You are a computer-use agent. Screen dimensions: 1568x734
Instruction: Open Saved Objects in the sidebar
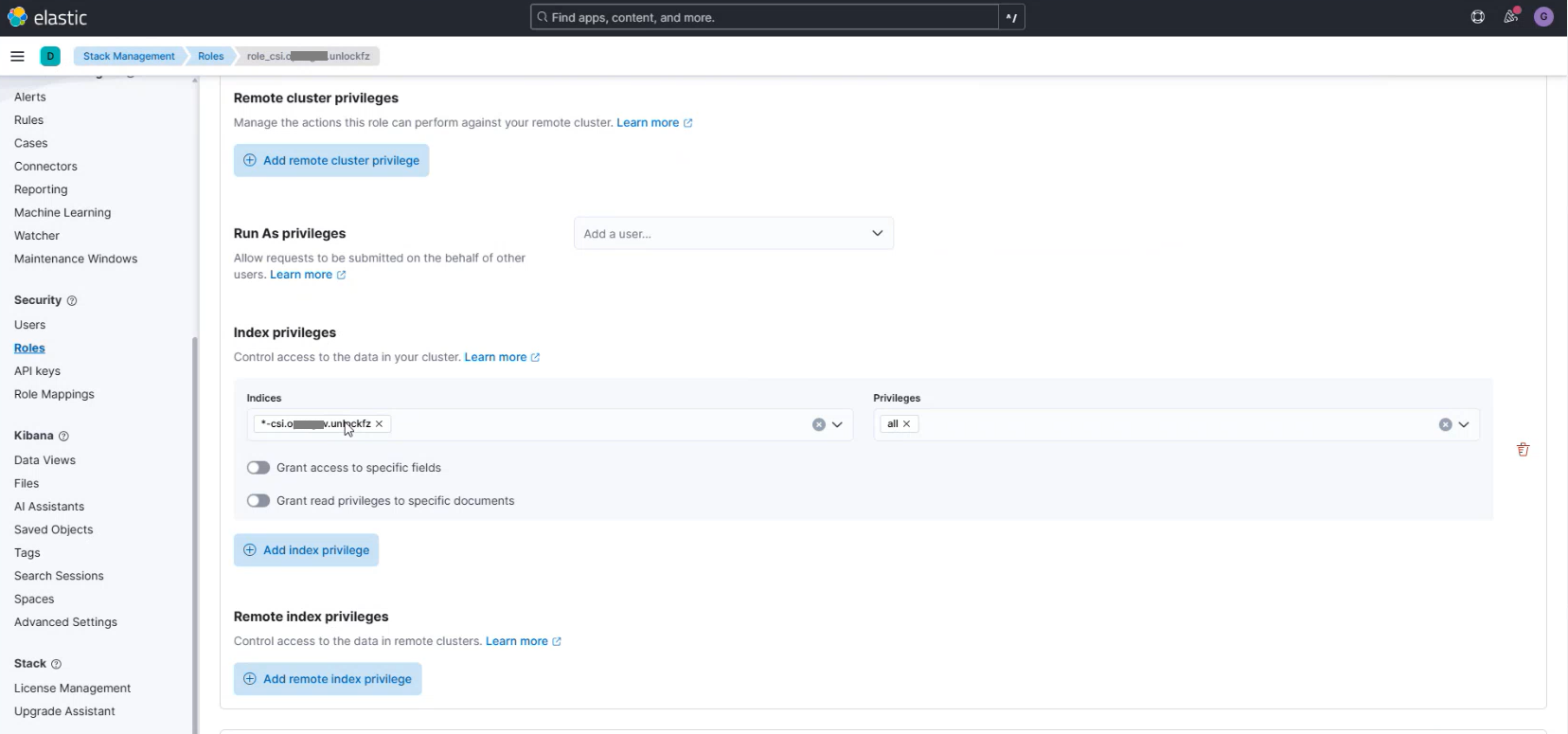coord(54,529)
